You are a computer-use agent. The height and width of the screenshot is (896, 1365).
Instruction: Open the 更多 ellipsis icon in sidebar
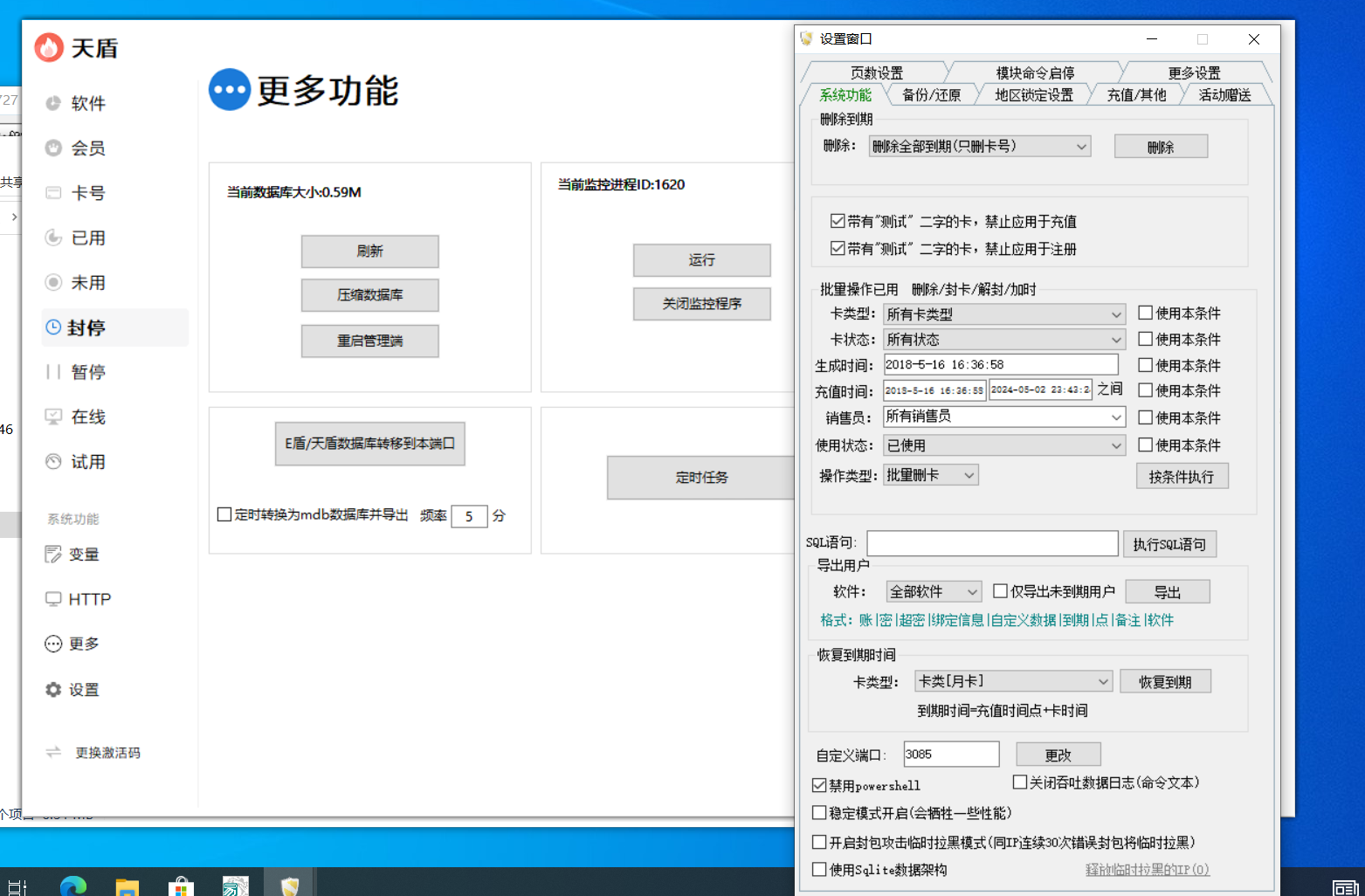(53, 644)
